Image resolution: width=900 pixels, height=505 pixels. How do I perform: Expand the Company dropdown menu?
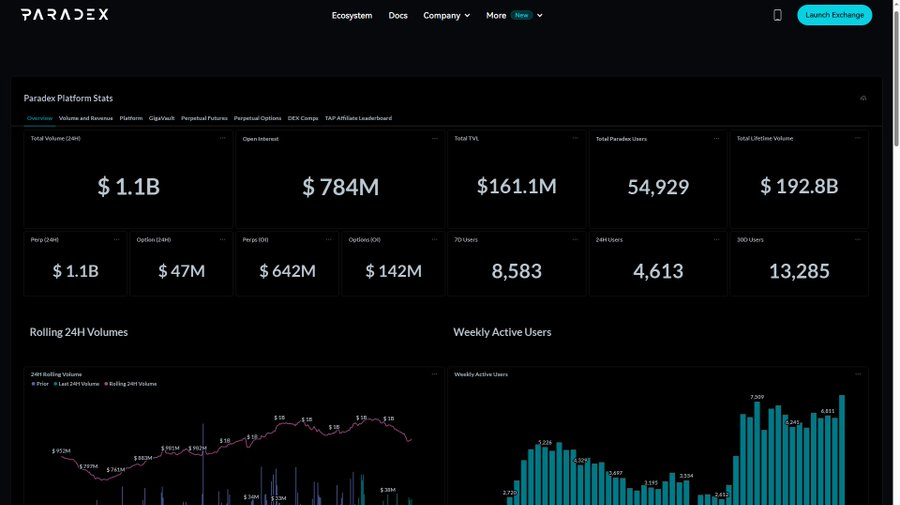pyautogui.click(x=447, y=15)
